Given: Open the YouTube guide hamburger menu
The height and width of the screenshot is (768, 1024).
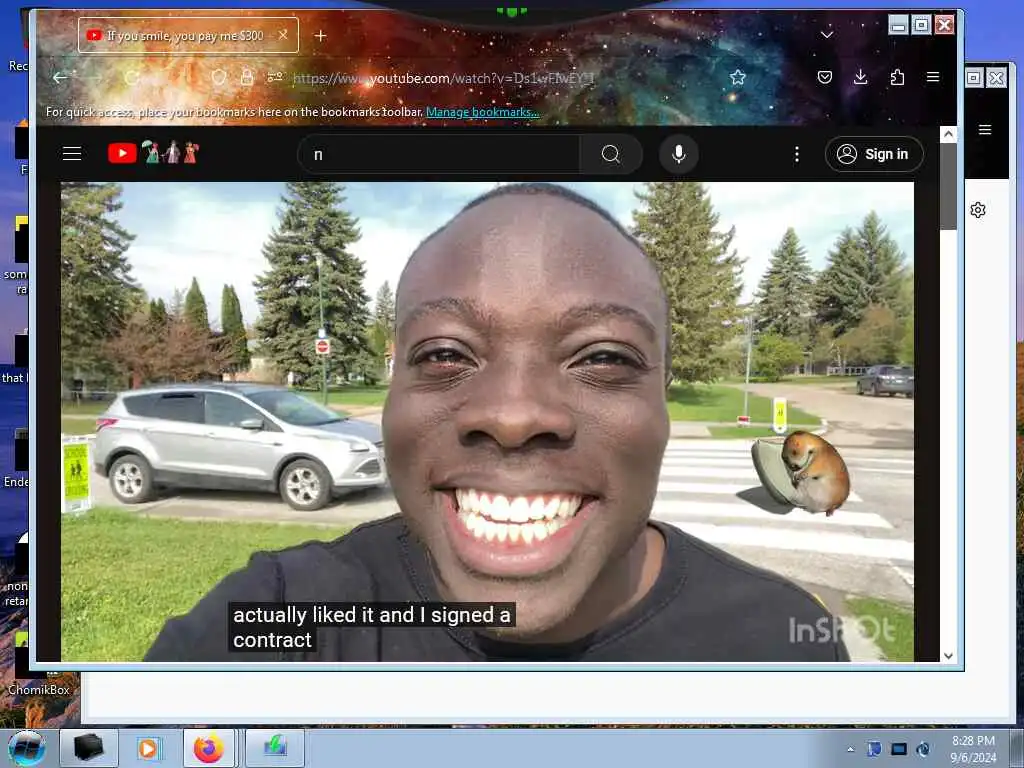Looking at the screenshot, I should click(x=72, y=154).
